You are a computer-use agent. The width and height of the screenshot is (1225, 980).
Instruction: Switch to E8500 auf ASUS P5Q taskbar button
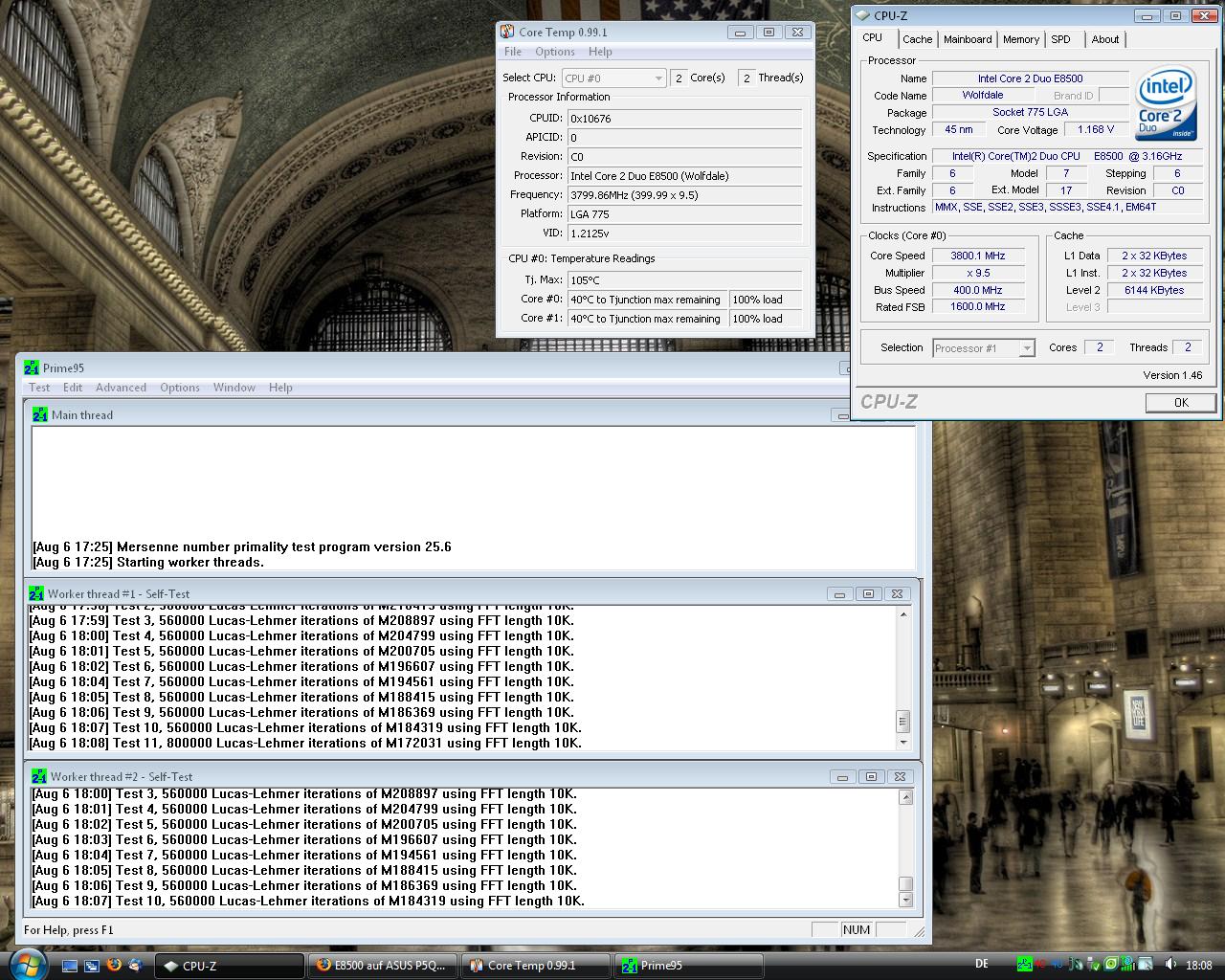[x=382, y=966]
